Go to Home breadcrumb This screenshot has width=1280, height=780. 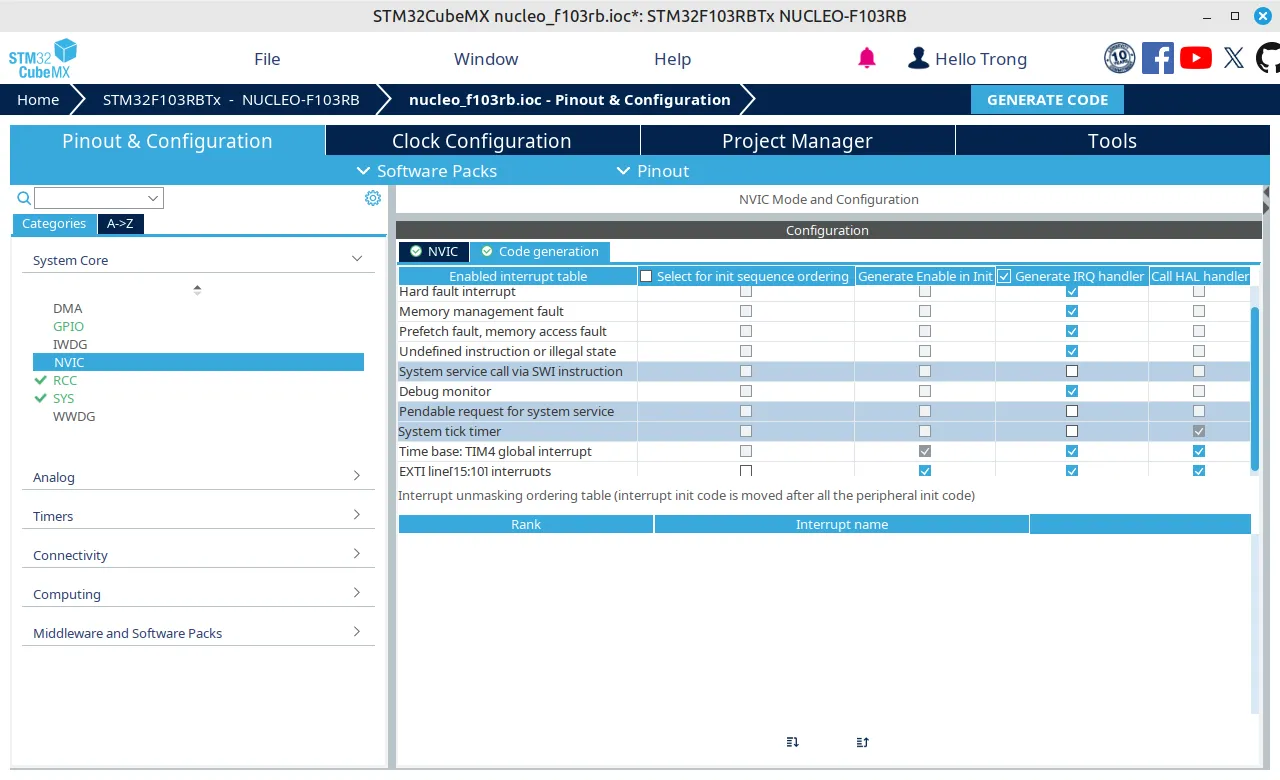(38, 100)
